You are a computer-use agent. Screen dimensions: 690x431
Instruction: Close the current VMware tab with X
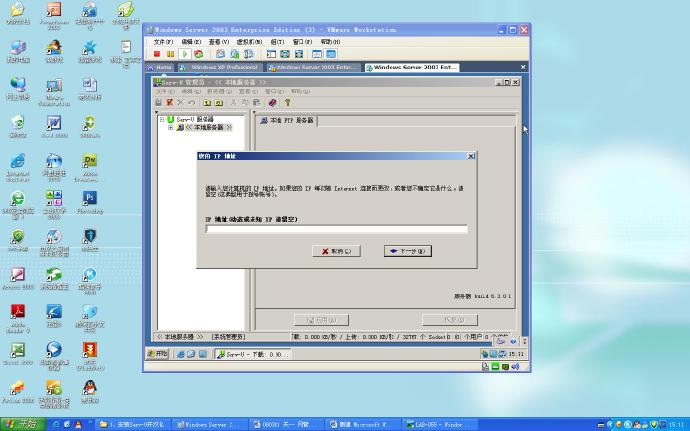(523, 67)
